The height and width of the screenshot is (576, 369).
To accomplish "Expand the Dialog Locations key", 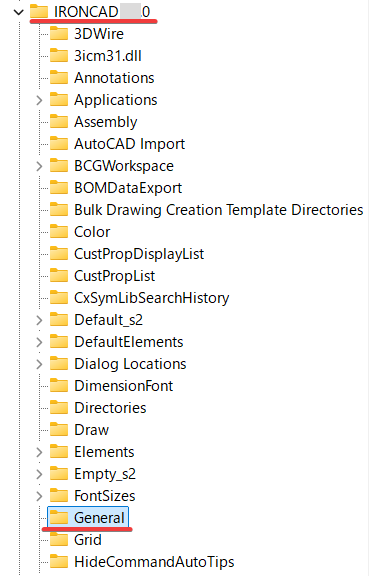I will point(39,364).
